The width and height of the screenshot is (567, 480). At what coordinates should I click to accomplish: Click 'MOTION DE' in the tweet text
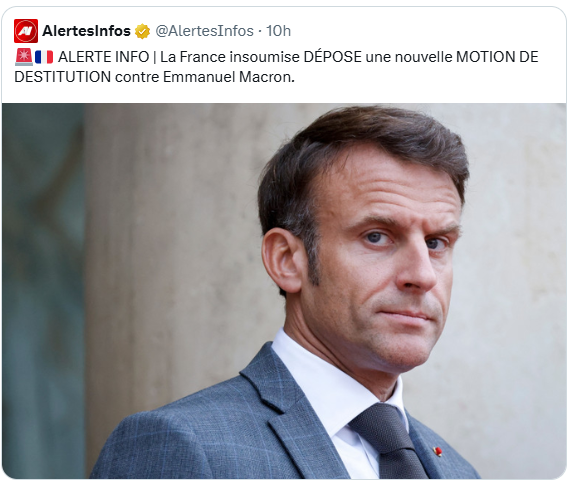(x=497, y=57)
